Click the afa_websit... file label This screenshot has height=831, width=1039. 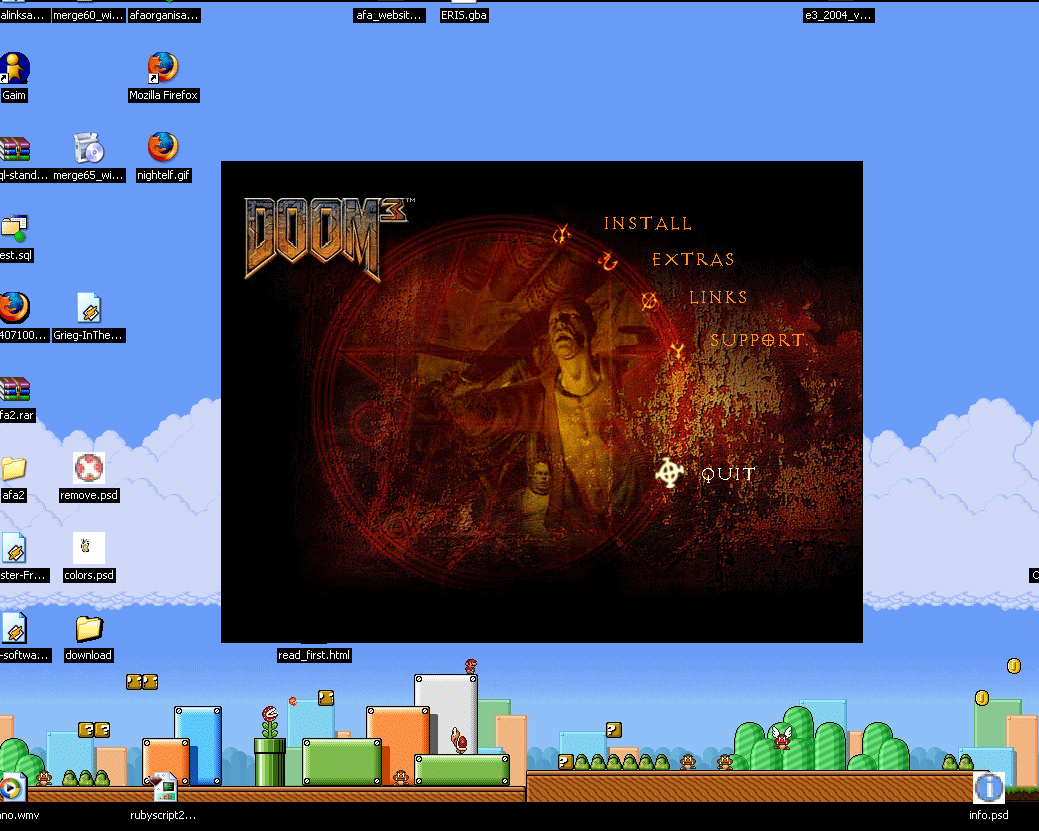click(x=390, y=15)
